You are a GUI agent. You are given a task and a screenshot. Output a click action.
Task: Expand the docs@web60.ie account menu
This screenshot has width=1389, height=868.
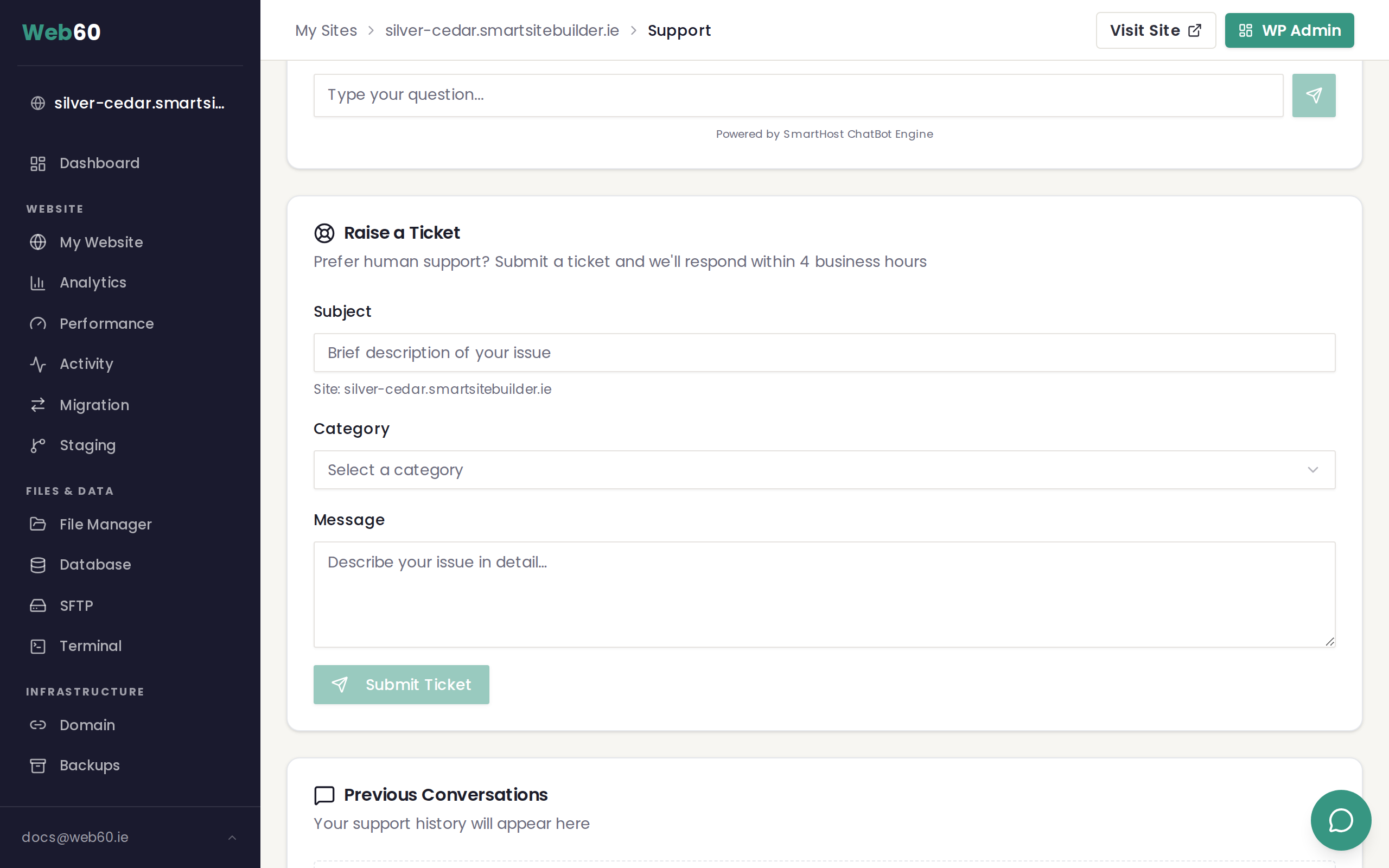click(x=130, y=837)
